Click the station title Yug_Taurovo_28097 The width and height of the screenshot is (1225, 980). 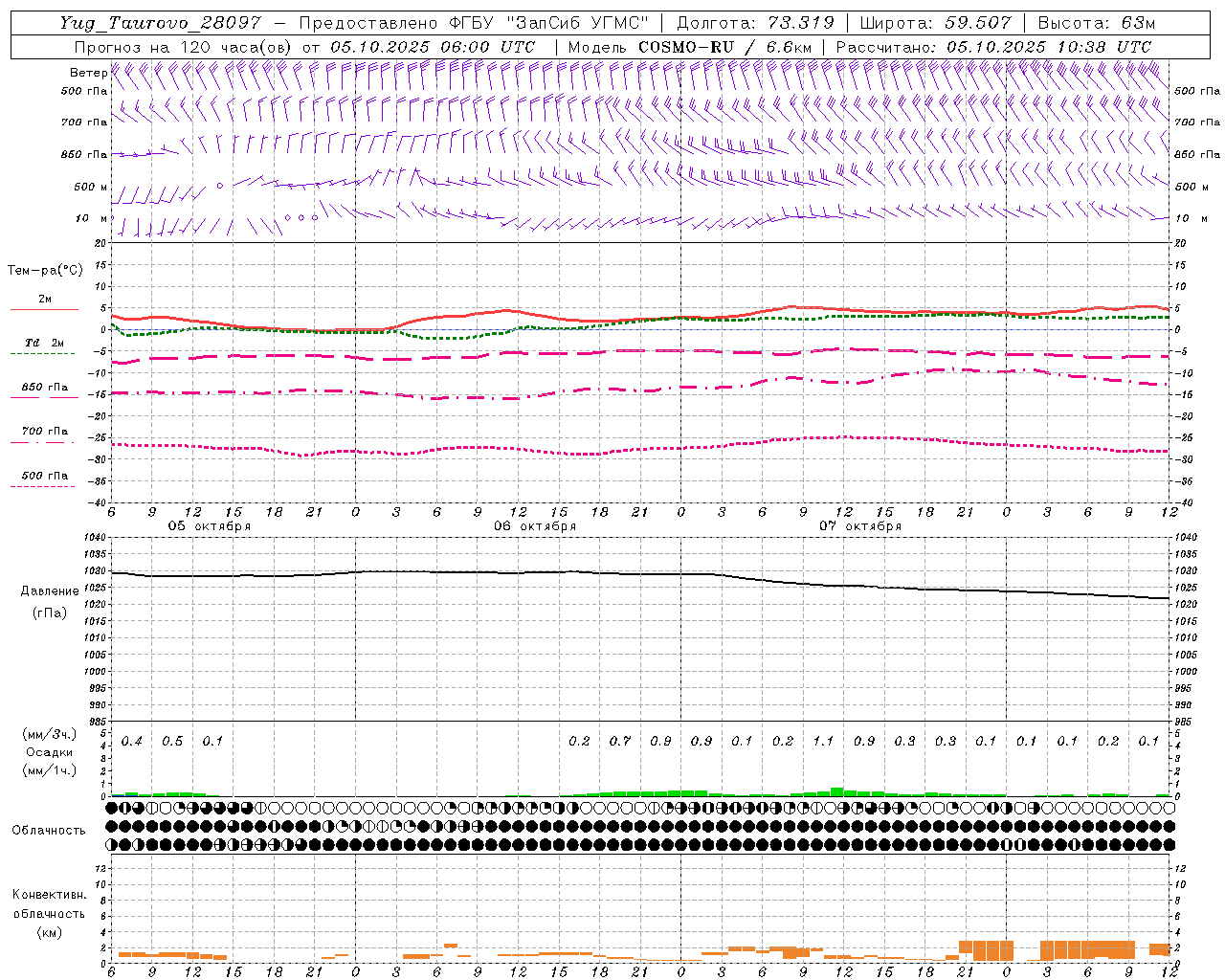pos(160,23)
